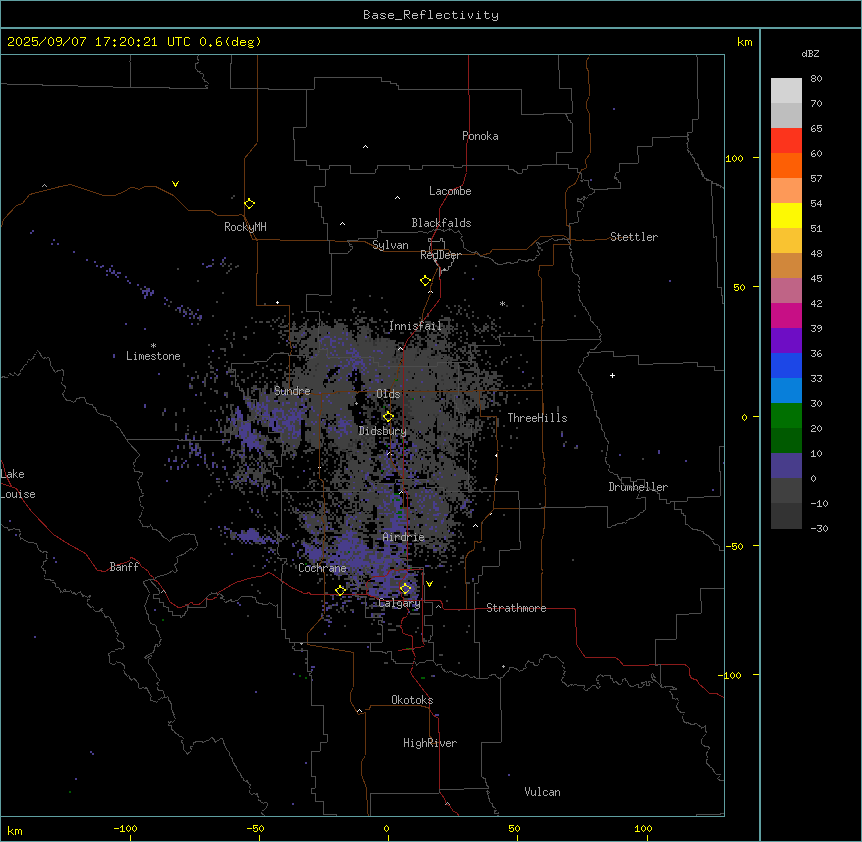
Task: Click the Strathmore town label
Action: [x=516, y=608]
